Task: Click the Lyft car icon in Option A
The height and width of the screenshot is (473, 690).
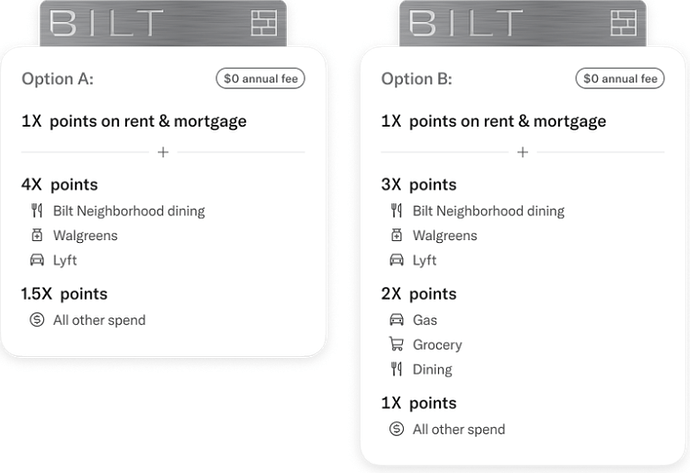Action: tap(37, 260)
